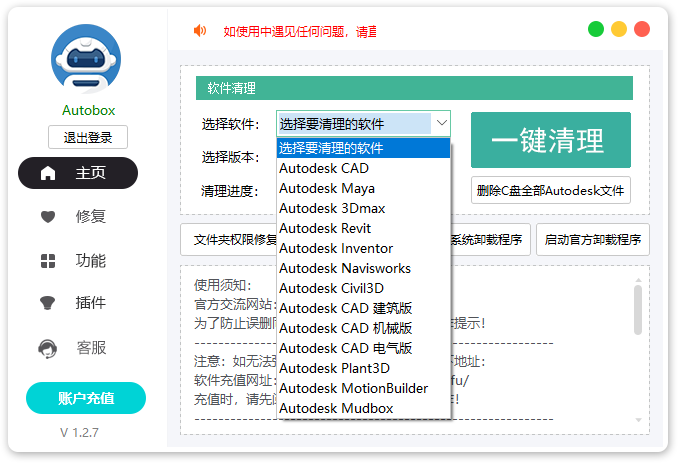
Task: Choose Autodesk 3Dmax in the dropdown
Action: (363, 208)
